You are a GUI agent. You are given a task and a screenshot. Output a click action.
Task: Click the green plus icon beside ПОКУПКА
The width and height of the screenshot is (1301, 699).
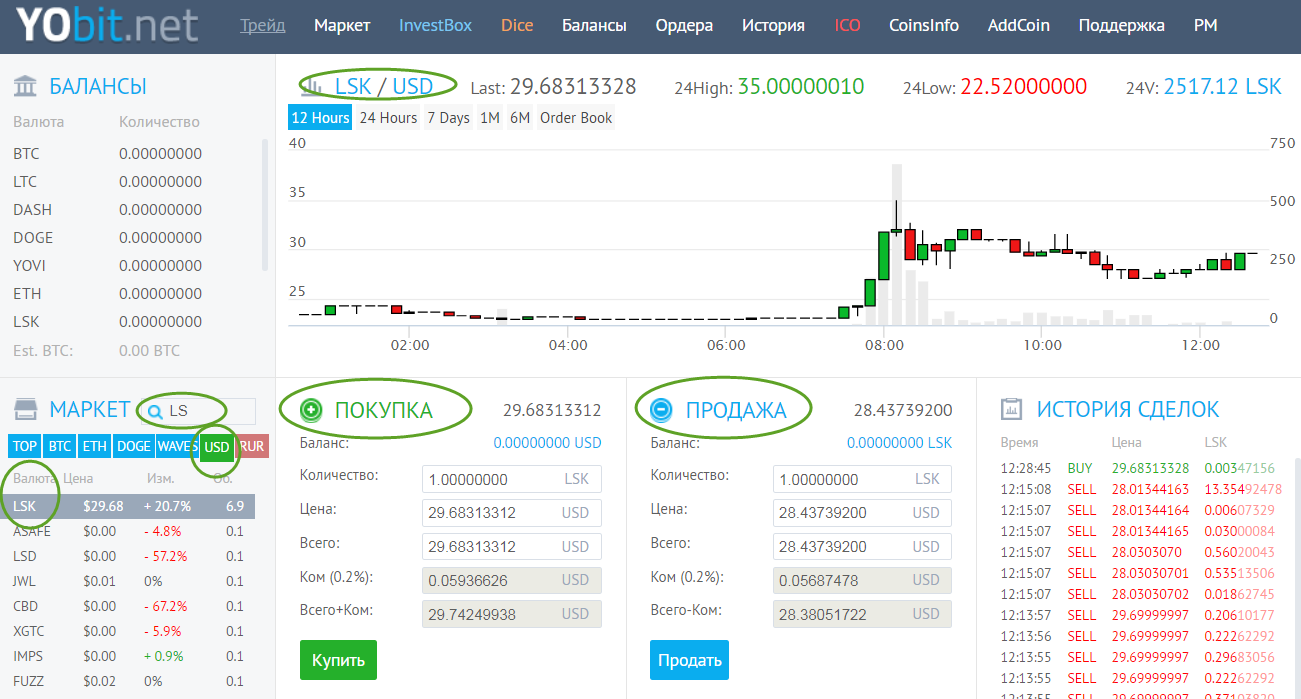(x=312, y=410)
